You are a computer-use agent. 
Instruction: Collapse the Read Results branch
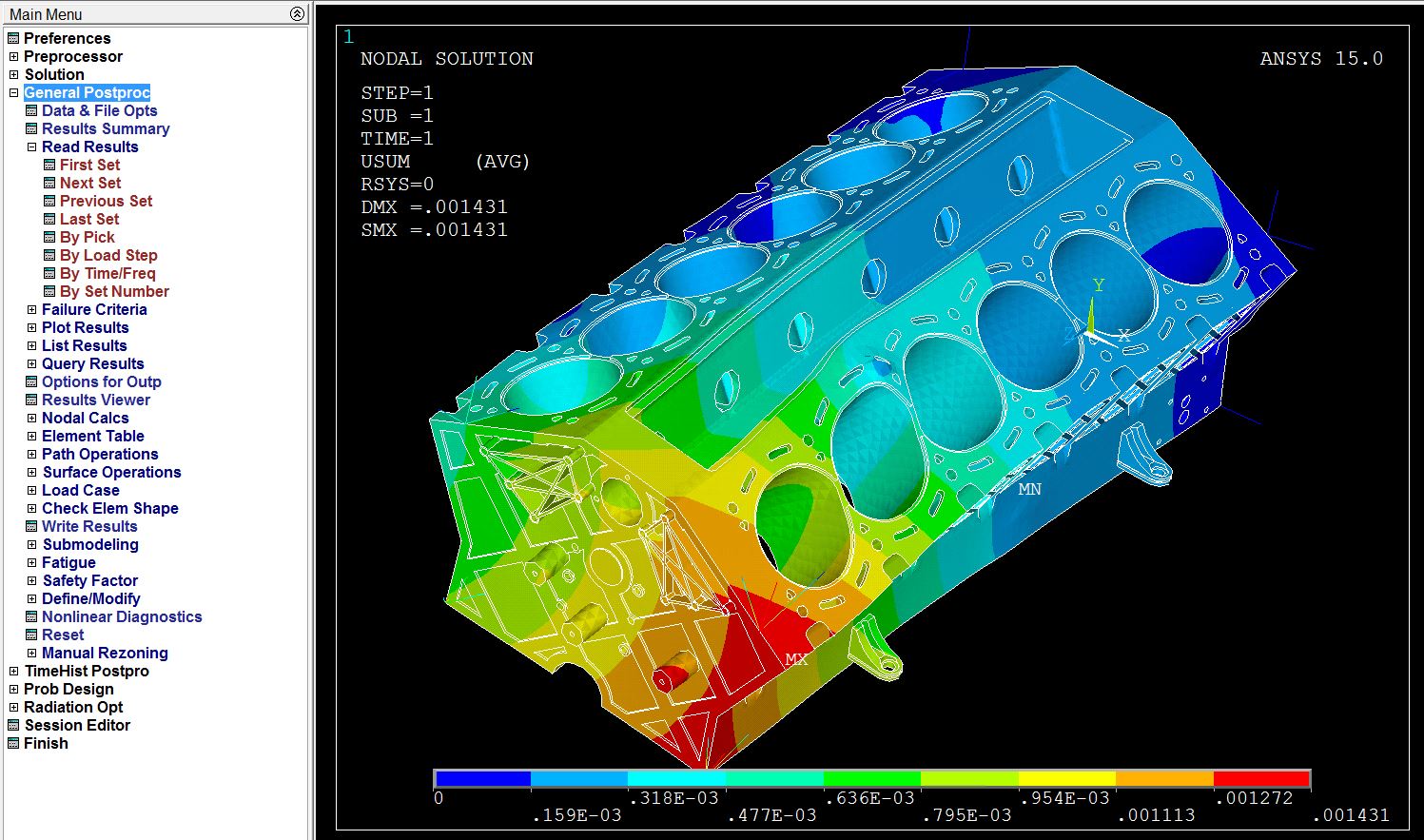(31, 147)
